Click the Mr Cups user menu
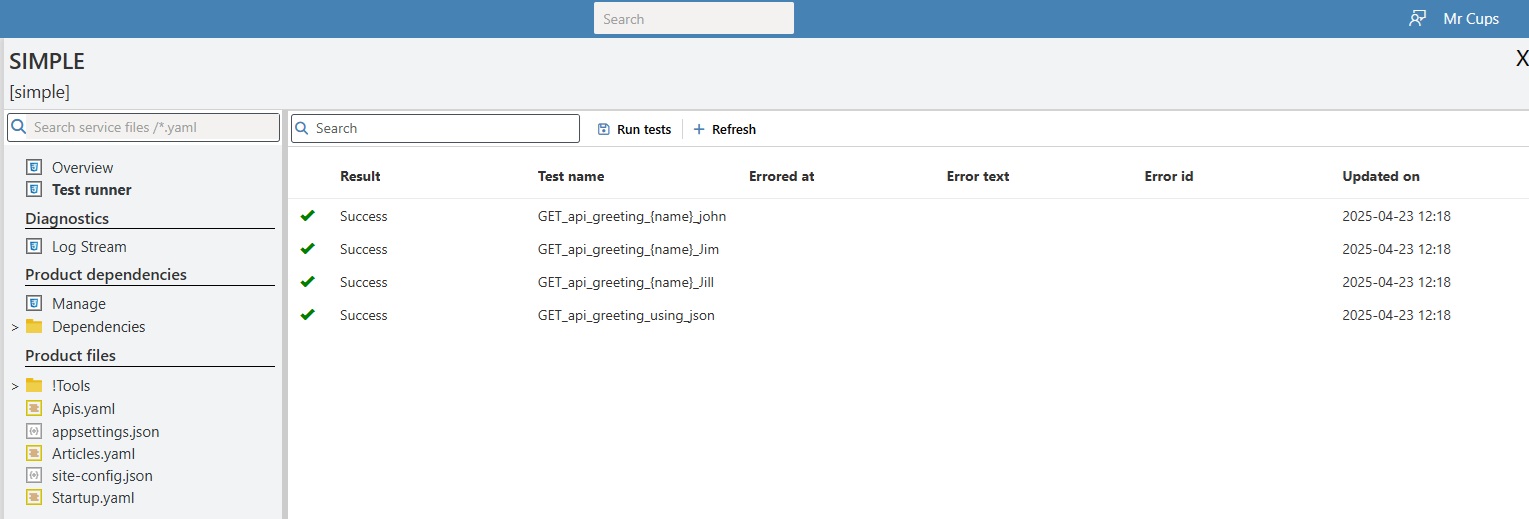The height and width of the screenshot is (519, 1529). [x=1471, y=18]
